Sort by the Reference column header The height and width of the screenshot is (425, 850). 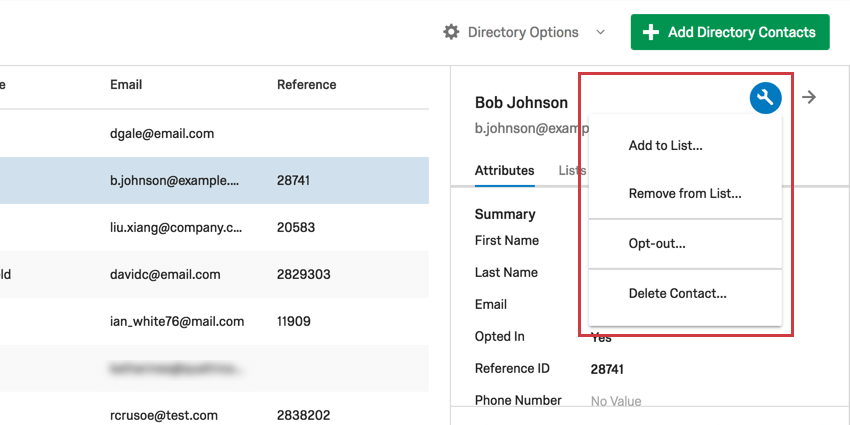(306, 85)
